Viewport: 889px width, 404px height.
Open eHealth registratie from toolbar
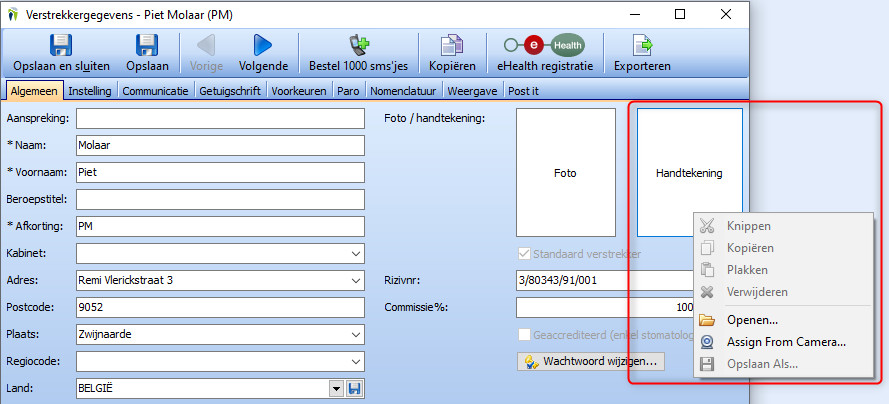545,45
